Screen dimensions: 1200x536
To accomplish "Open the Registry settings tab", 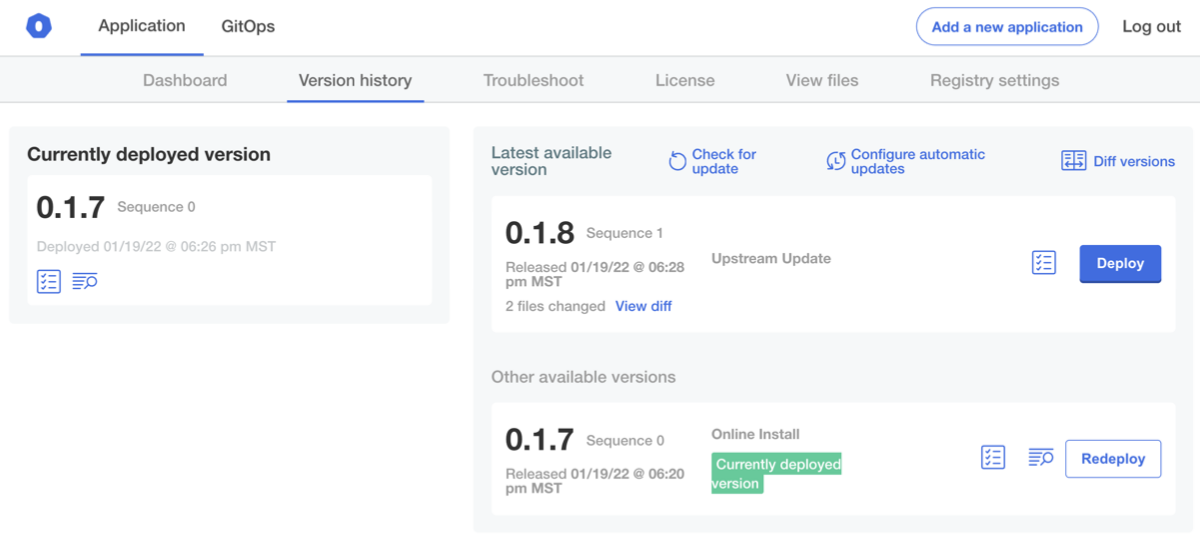I will tap(994, 80).
